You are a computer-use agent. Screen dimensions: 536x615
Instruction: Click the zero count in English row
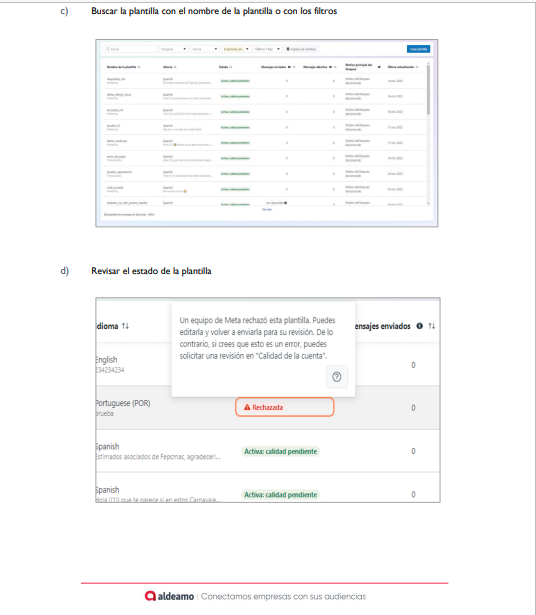pos(413,365)
